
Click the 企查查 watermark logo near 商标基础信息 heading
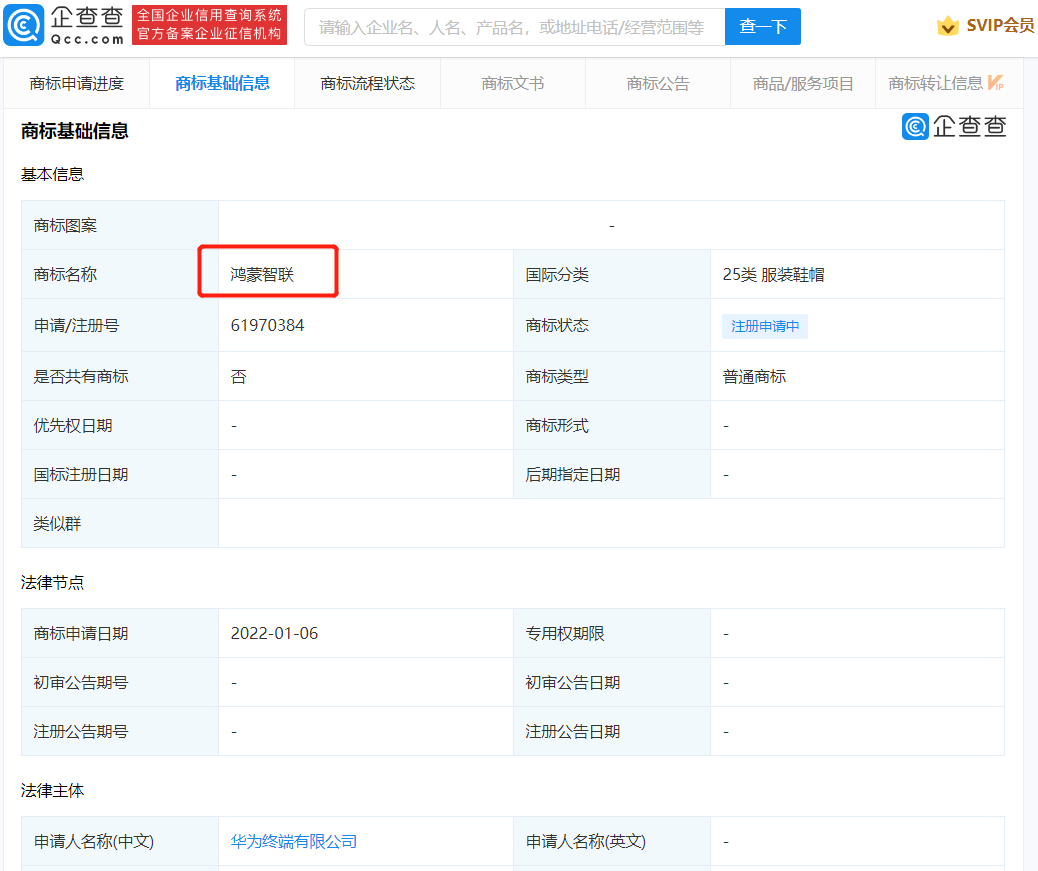pyautogui.click(x=953, y=127)
